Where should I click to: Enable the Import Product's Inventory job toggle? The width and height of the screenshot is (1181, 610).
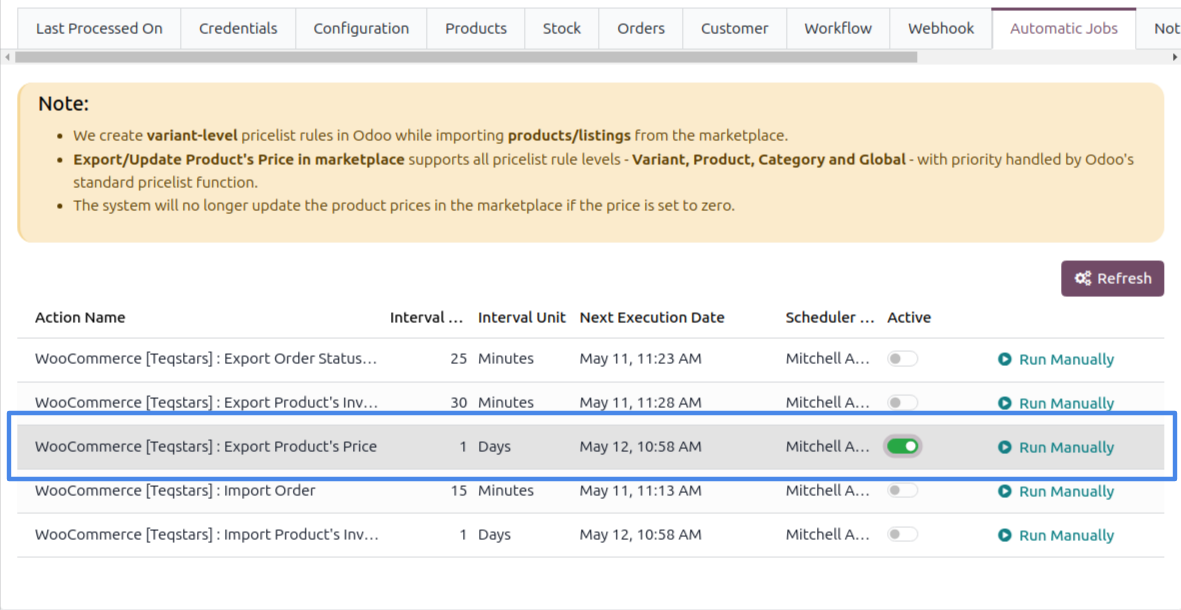902,535
